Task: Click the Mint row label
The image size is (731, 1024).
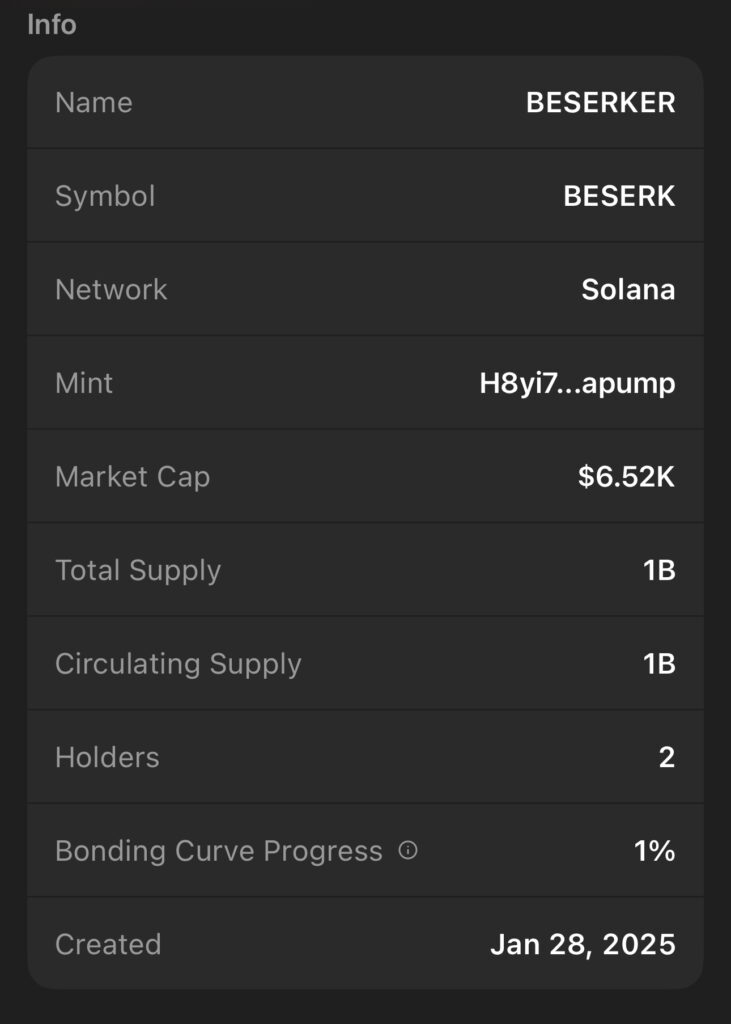Action: click(x=84, y=384)
